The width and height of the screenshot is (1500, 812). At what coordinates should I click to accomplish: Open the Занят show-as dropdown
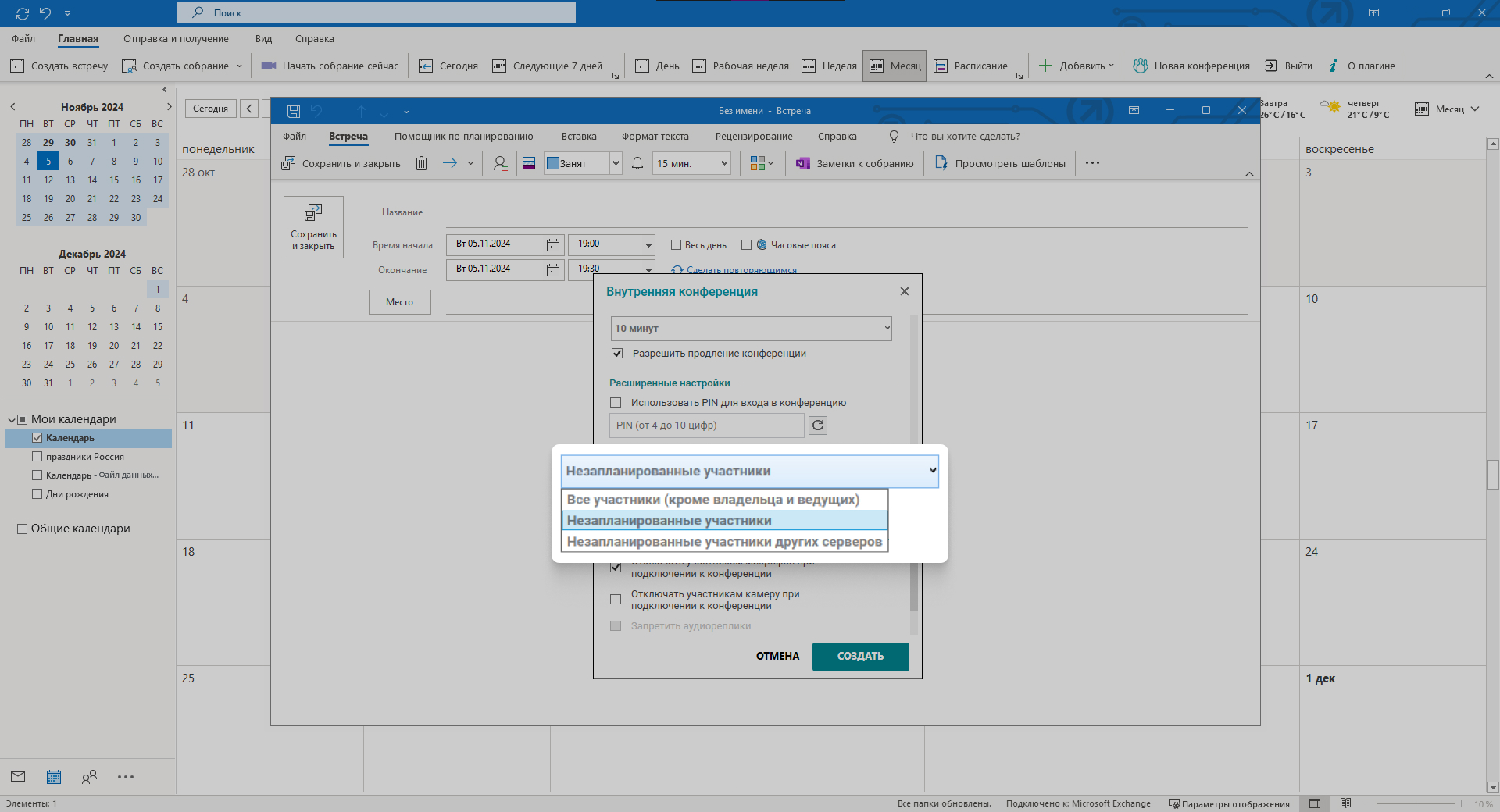pos(616,163)
